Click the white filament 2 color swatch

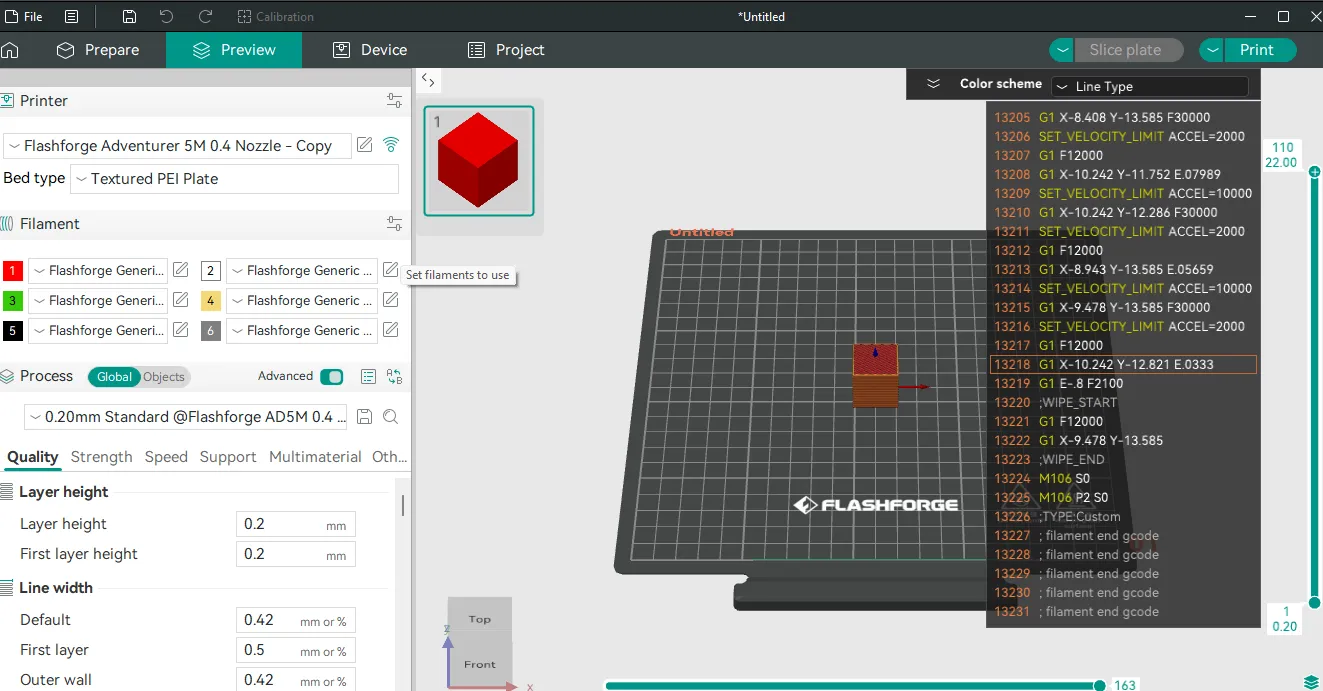pos(211,271)
